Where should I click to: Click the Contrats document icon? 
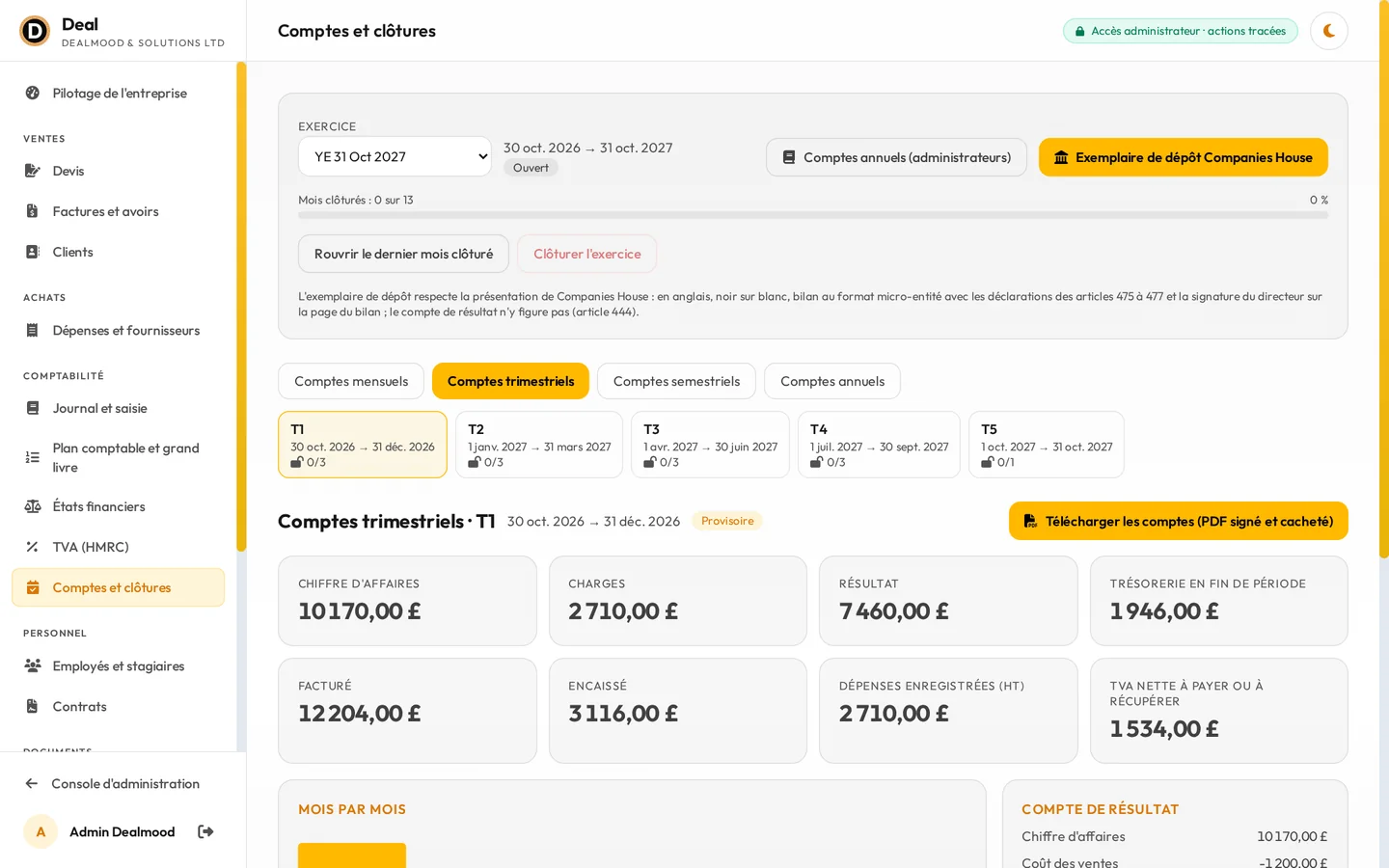tap(33, 706)
